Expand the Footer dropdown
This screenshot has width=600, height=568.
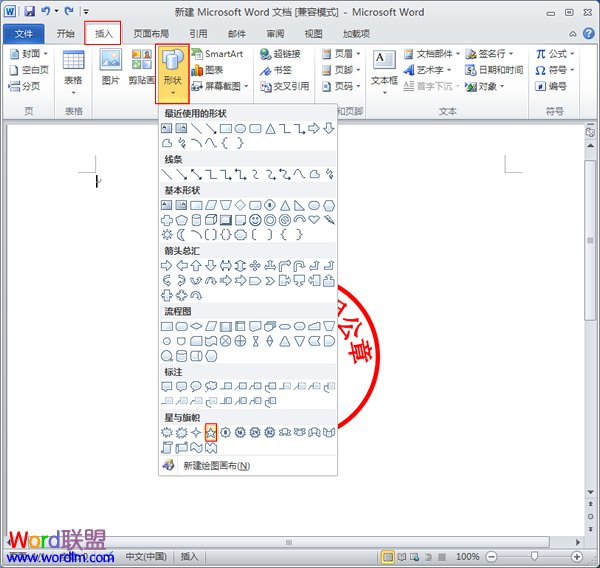pos(341,70)
